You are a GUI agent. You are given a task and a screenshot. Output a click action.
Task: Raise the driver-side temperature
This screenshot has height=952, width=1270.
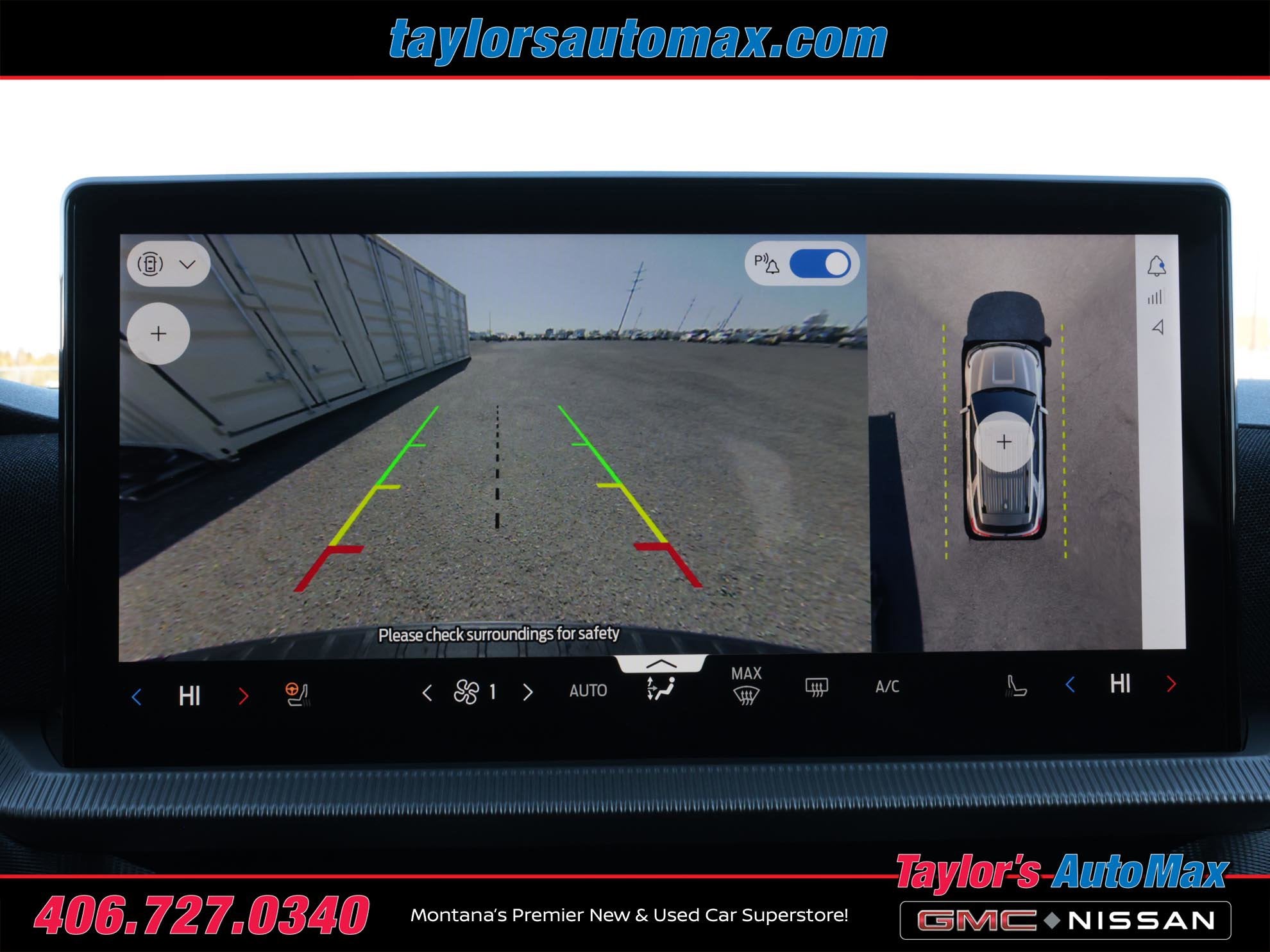[243, 696]
